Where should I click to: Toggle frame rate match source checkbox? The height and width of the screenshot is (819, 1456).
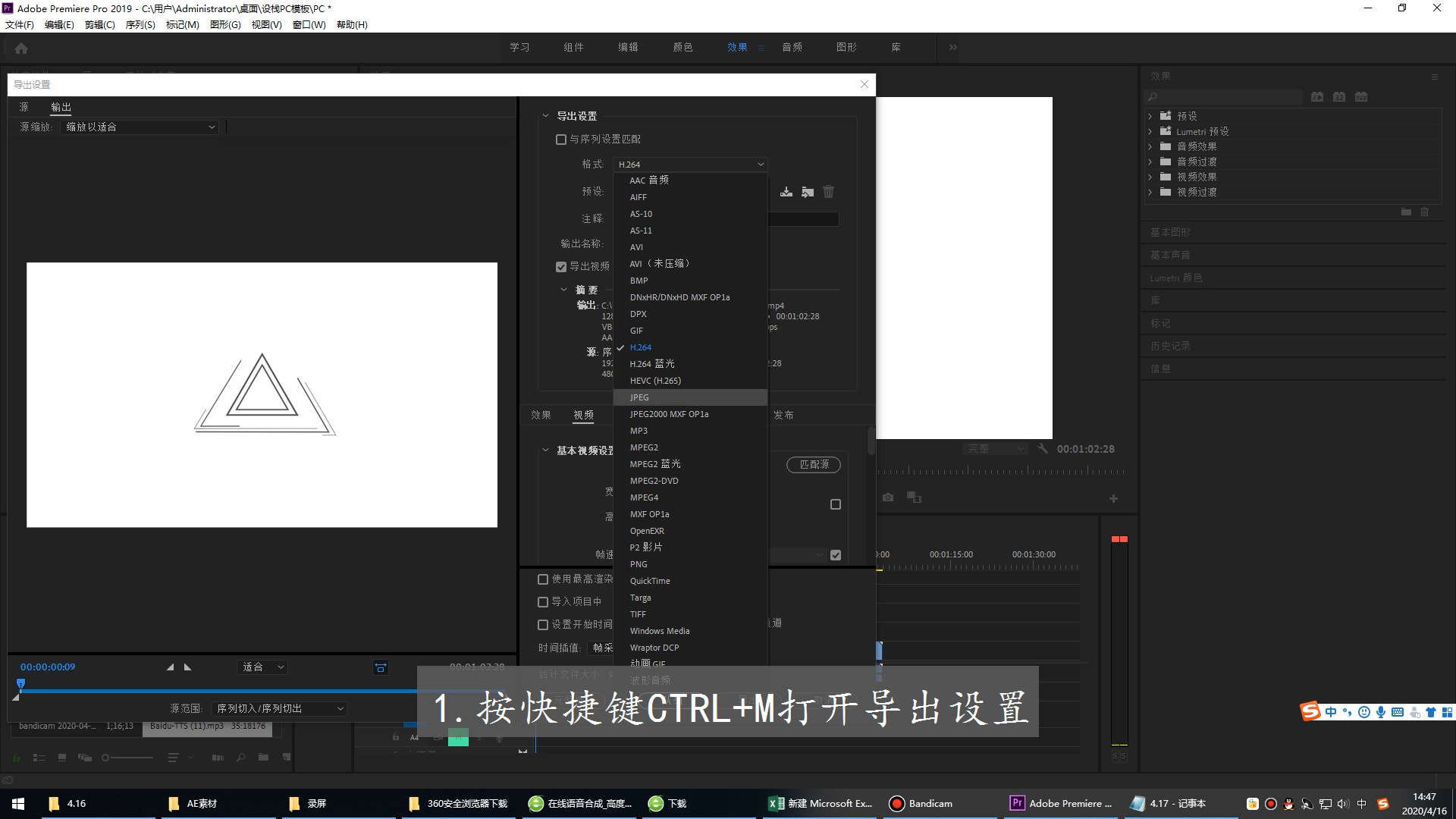coord(836,555)
